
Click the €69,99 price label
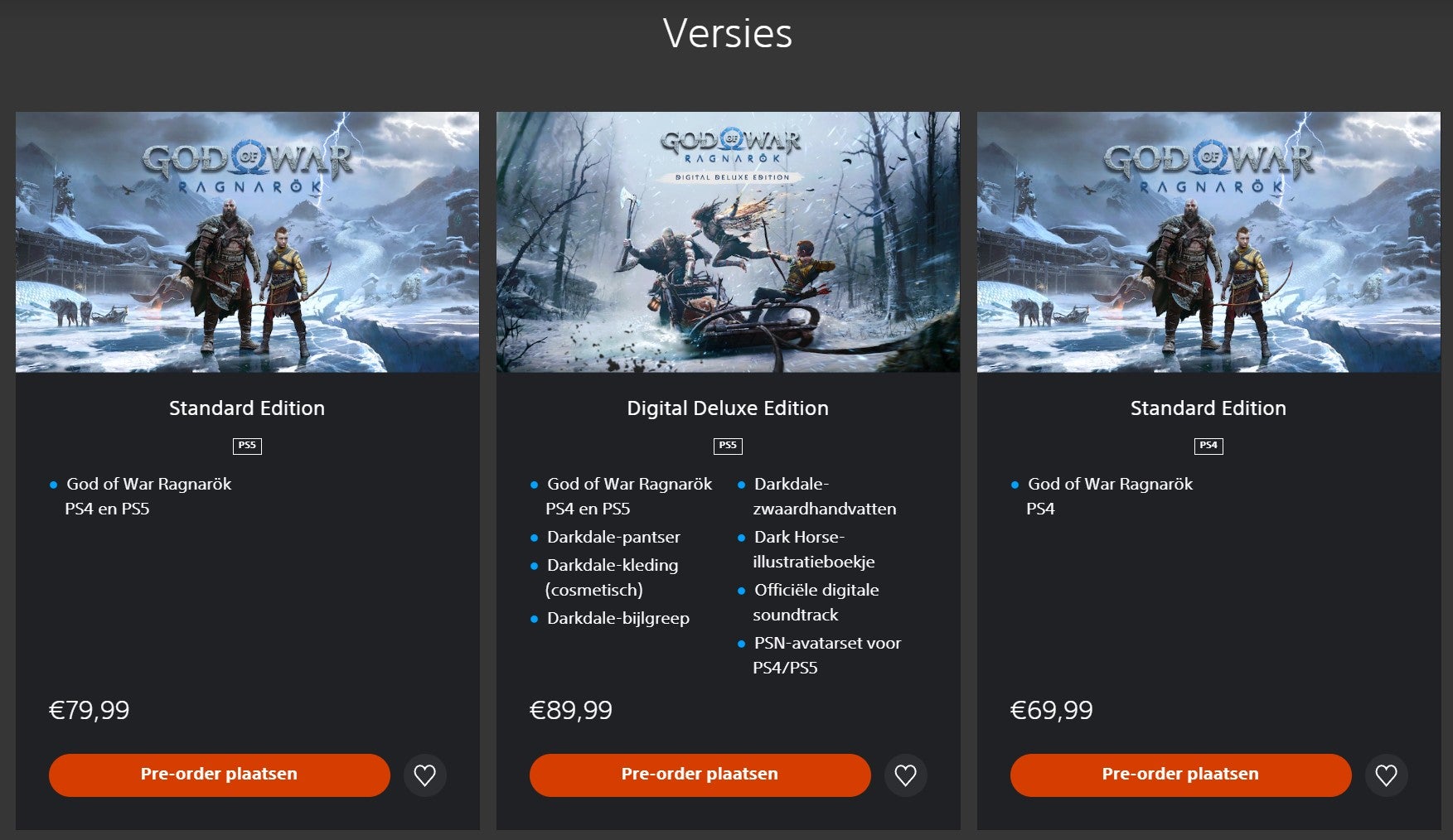pos(1052,710)
